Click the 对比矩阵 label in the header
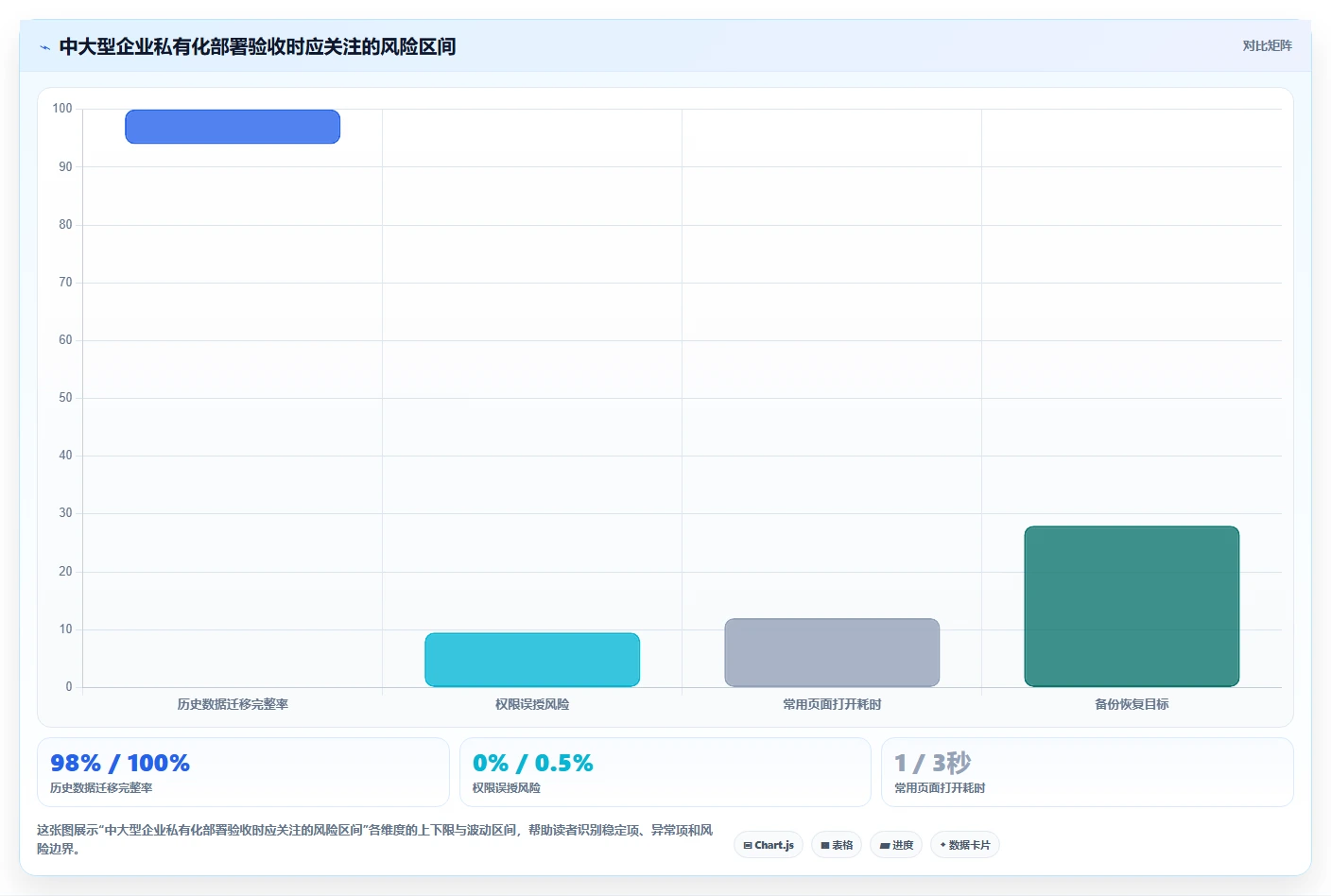Screen dimensions: 1331x896 pos(1267,45)
